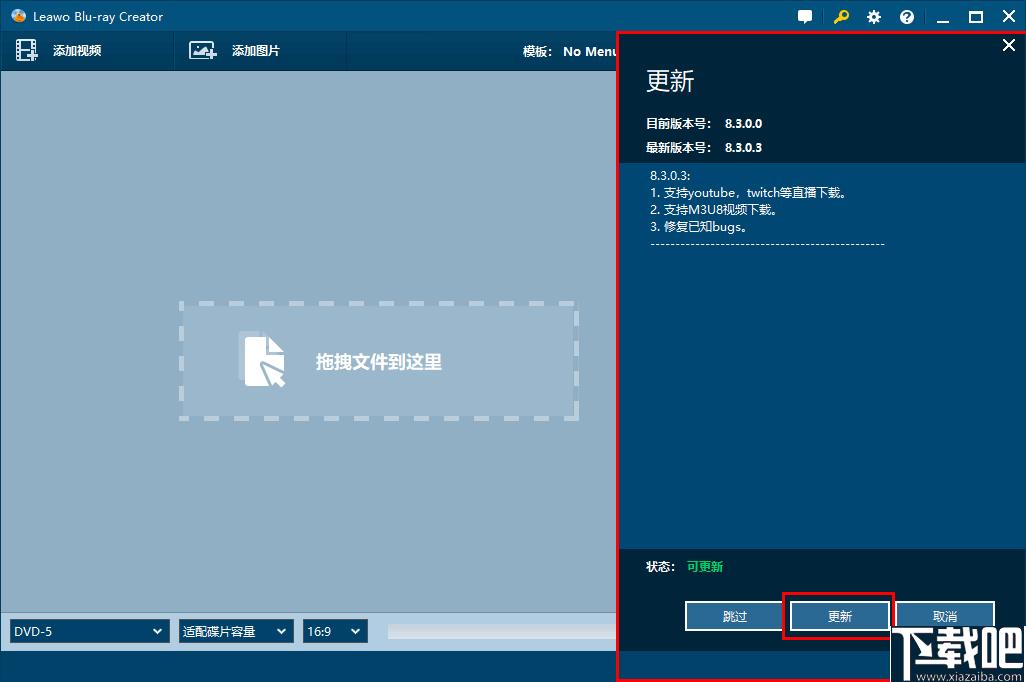The width and height of the screenshot is (1026, 682).
Task: Click changelog line 修复已知bugs
Action: click(698, 226)
